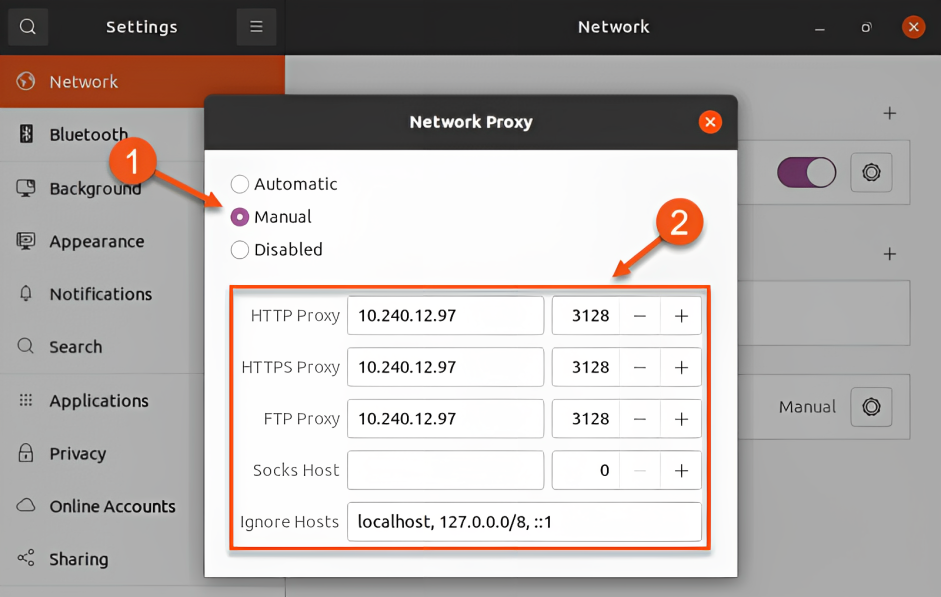
Task: Select the Disabled proxy radio button
Action: [239, 250]
